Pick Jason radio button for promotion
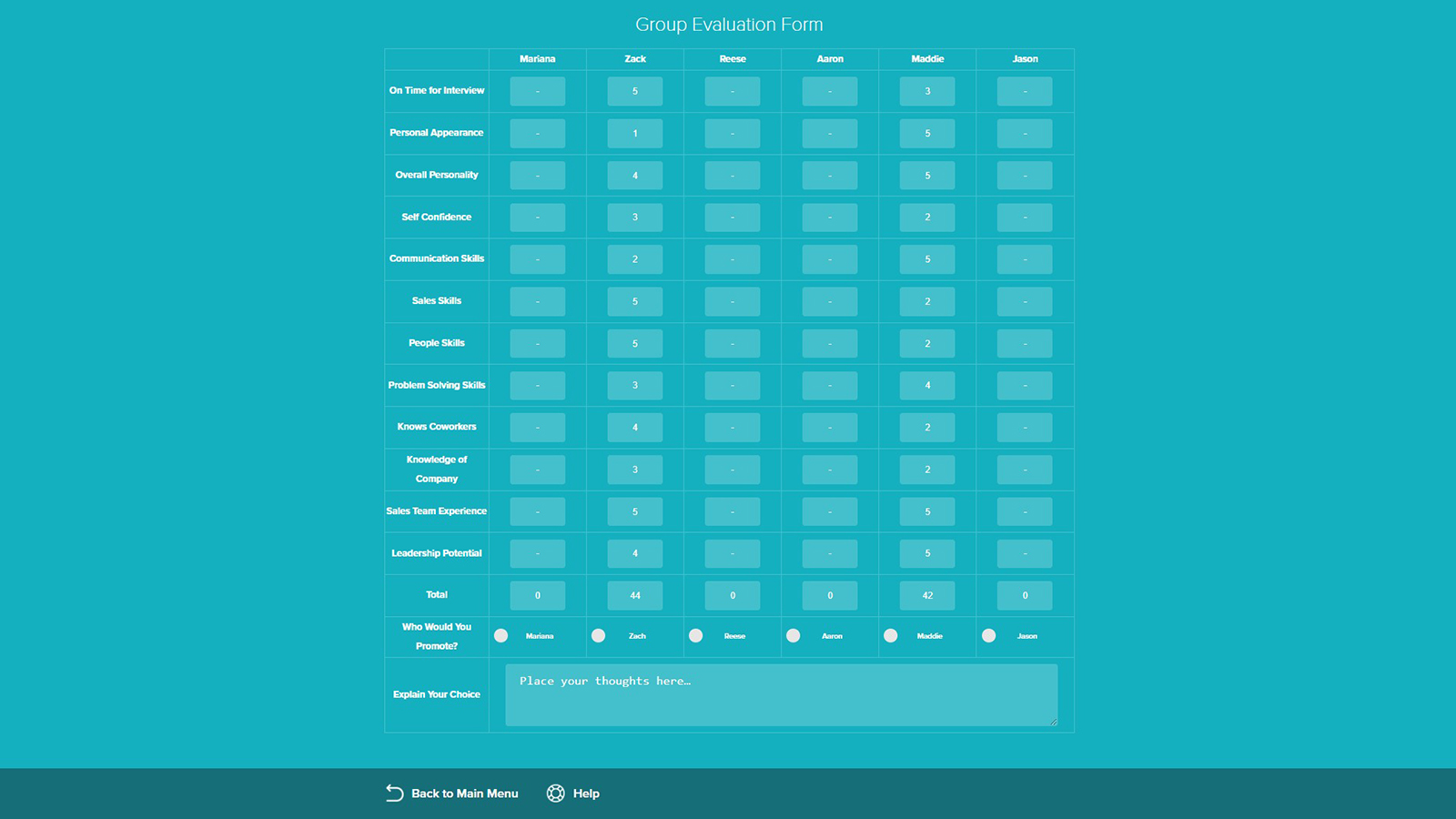The width and height of the screenshot is (1456, 819). 989,636
